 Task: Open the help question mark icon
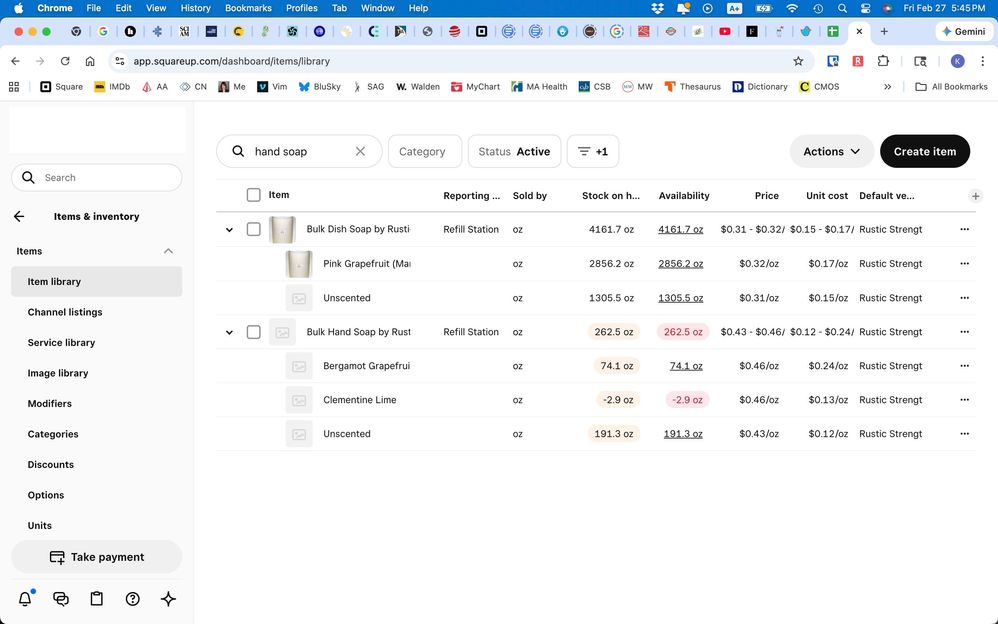[x=132, y=599]
